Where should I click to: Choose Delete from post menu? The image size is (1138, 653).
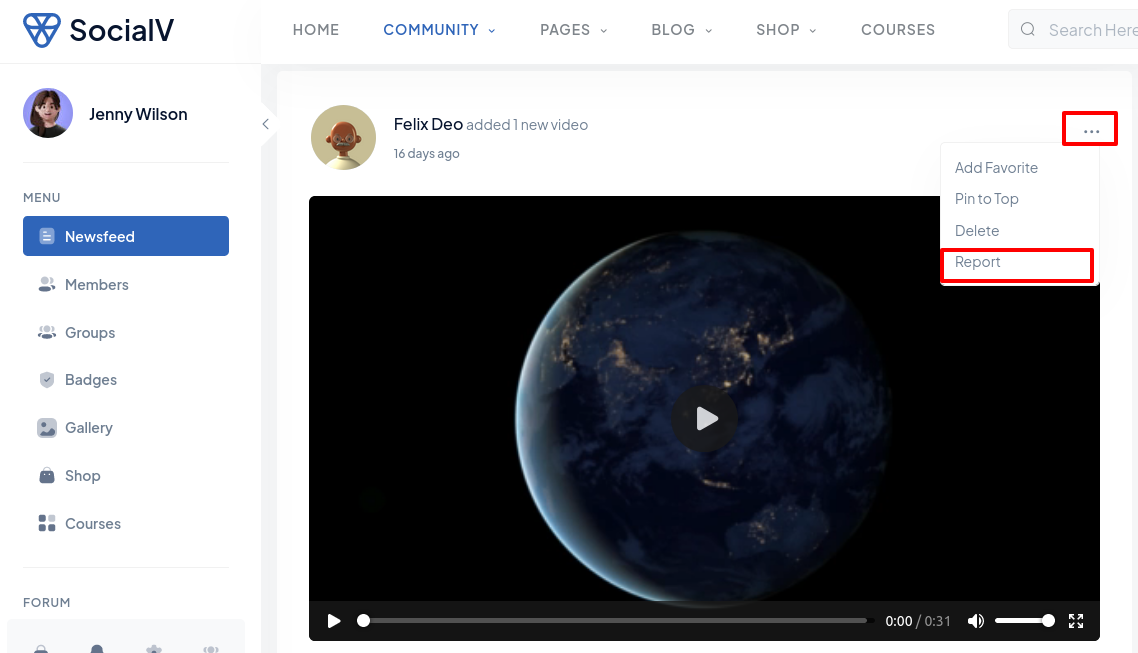click(x=977, y=231)
